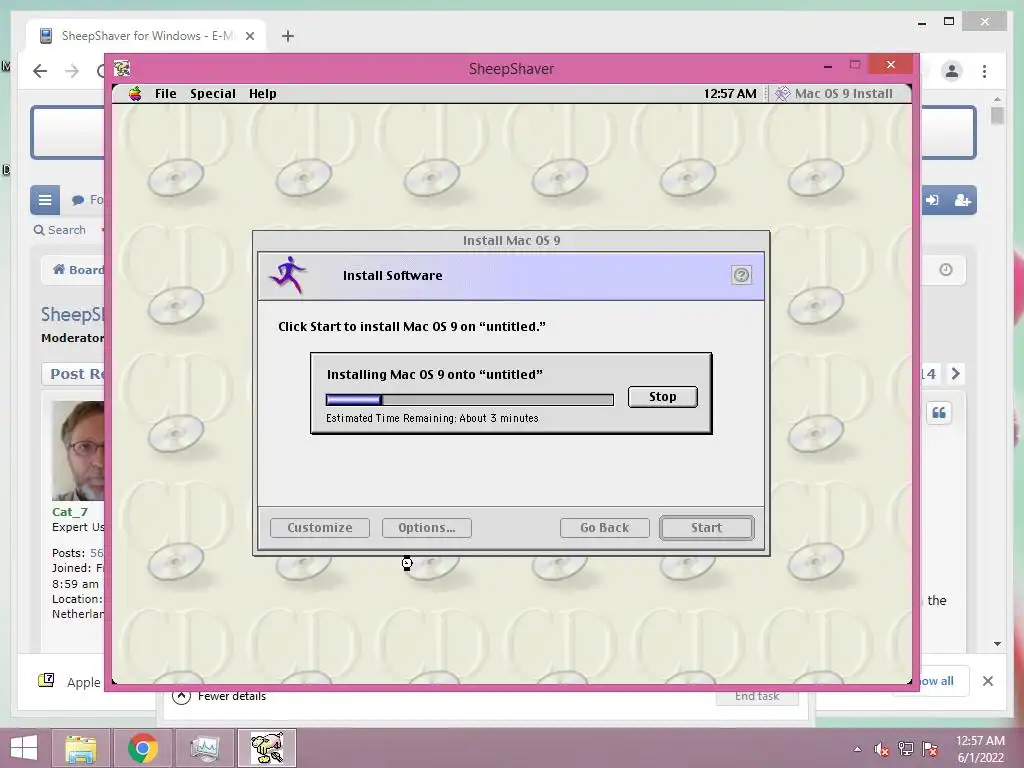Go back in the Chrome browser

[x=40, y=71]
